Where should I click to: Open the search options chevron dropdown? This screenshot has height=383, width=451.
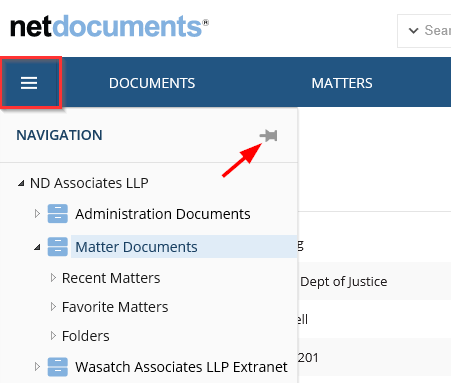pos(413,31)
